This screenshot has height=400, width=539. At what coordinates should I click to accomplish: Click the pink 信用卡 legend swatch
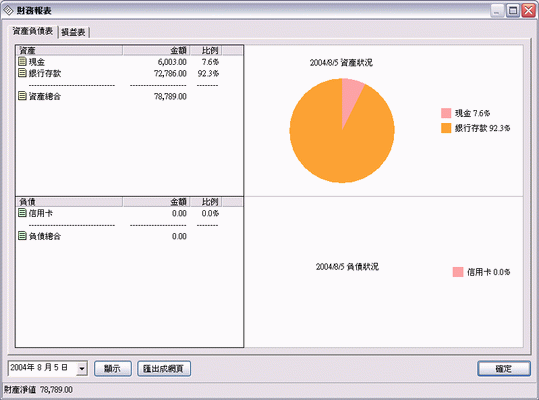click(x=458, y=272)
